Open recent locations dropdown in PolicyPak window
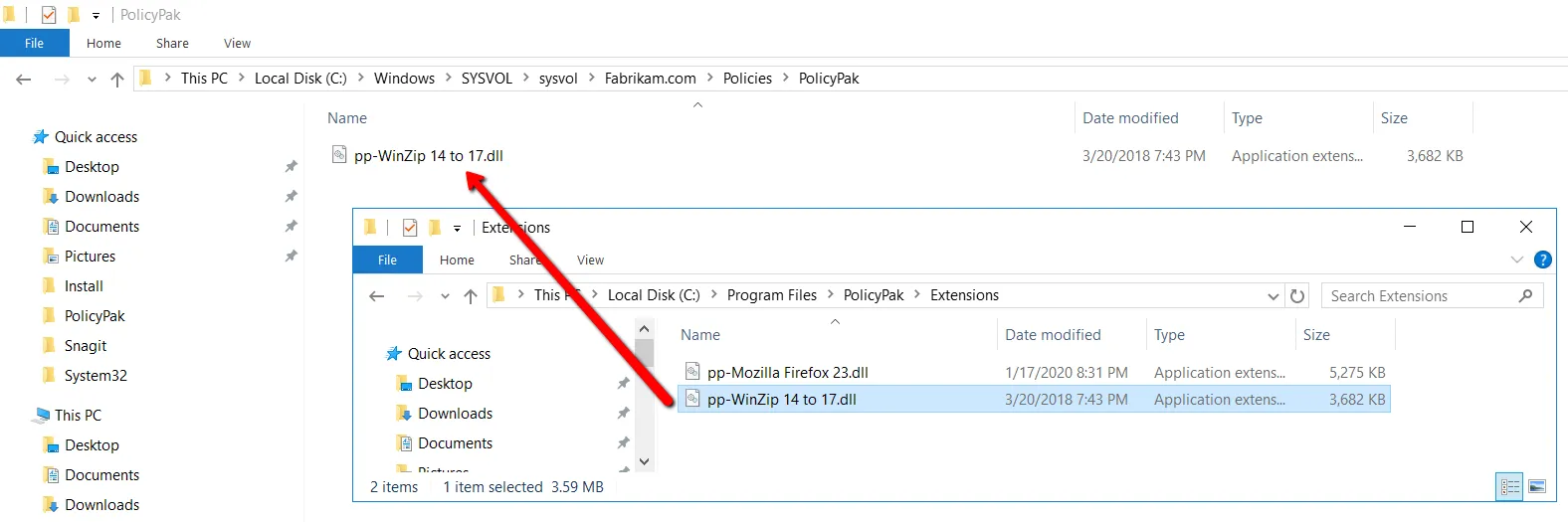Screen dimensions: 1568x522 click(x=92, y=80)
